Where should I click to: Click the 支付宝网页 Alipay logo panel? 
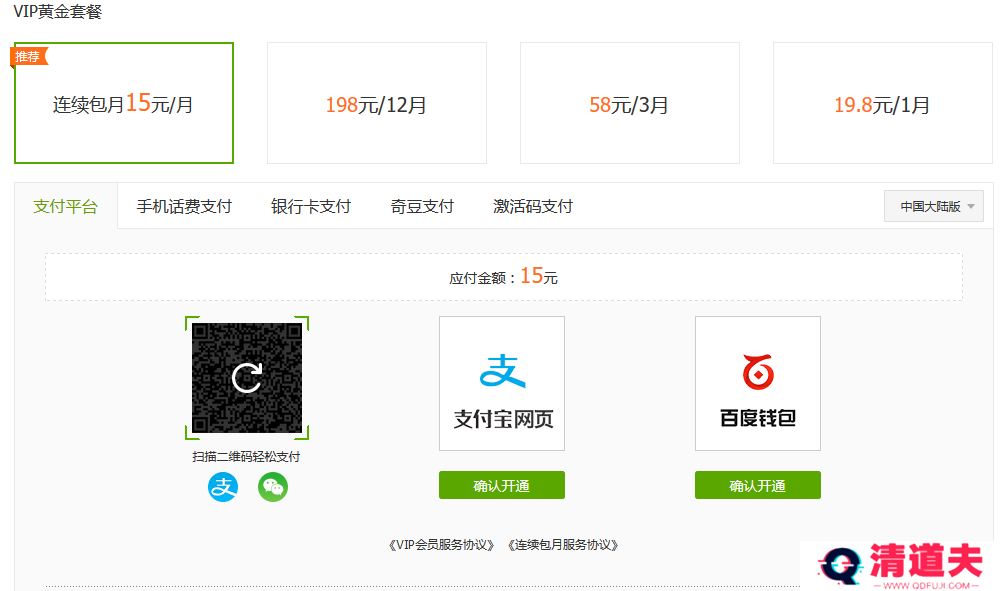(x=501, y=383)
